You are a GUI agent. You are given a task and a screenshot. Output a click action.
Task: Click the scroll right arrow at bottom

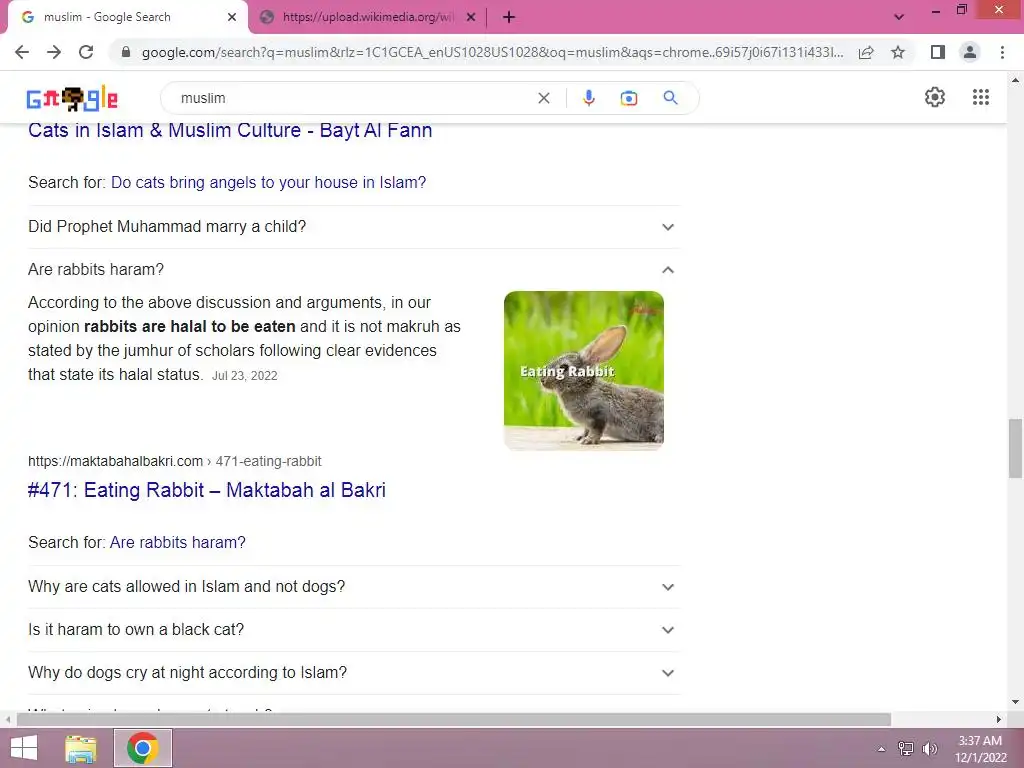point(999,719)
